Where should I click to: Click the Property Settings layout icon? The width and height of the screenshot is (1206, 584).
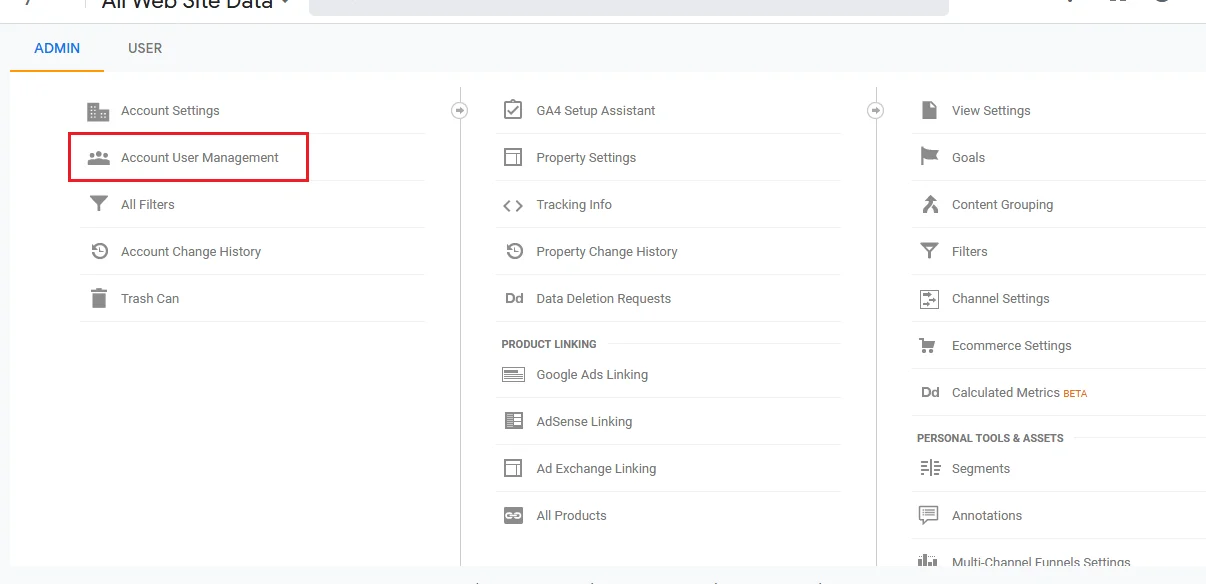[513, 158]
